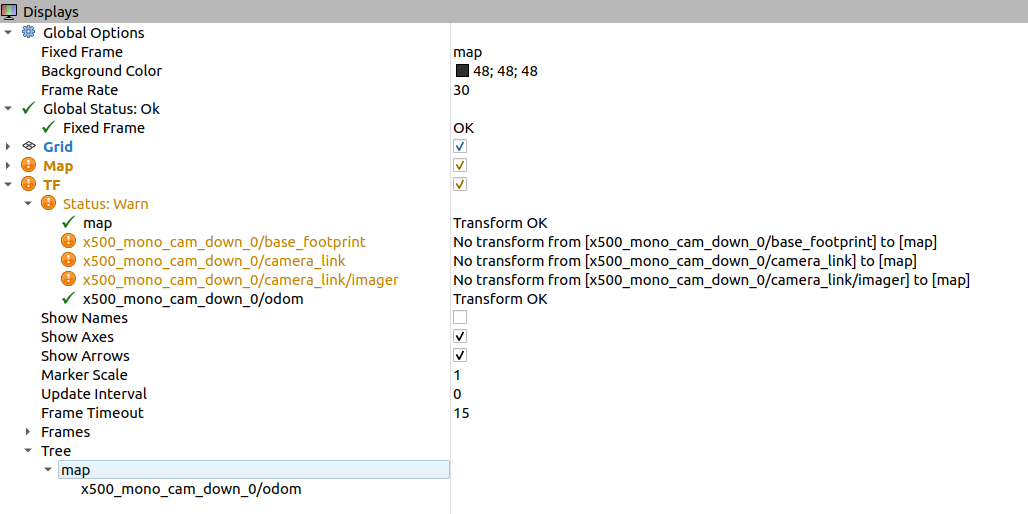The image size is (1028, 514).
Task: Click the Displays panel monitor icon
Action: [x=9, y=10]
